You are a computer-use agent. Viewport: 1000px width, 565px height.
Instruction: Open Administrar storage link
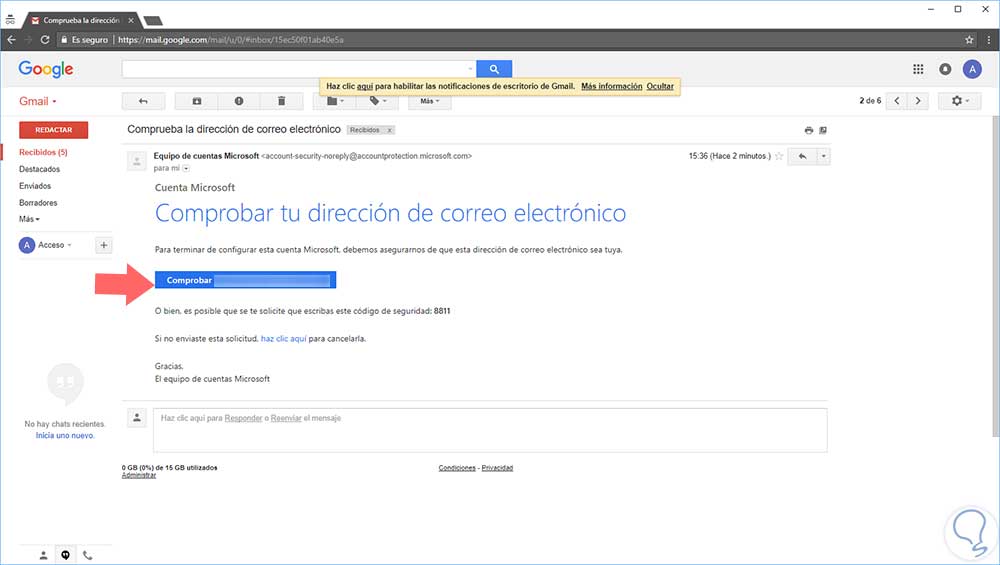(x=139, y=475)
